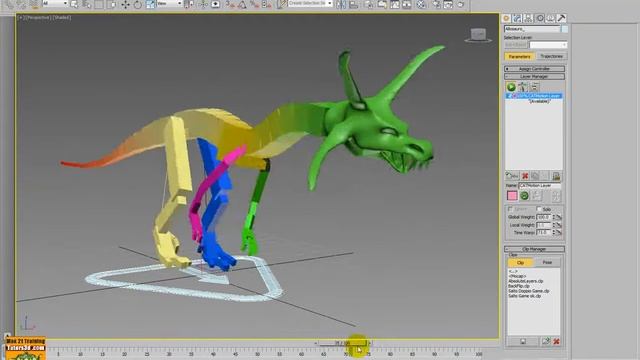Click the green Setup/Animation mode toggle button
This screenshot has width=640, height=360.
pyautogui.click(x=511, y=87)
